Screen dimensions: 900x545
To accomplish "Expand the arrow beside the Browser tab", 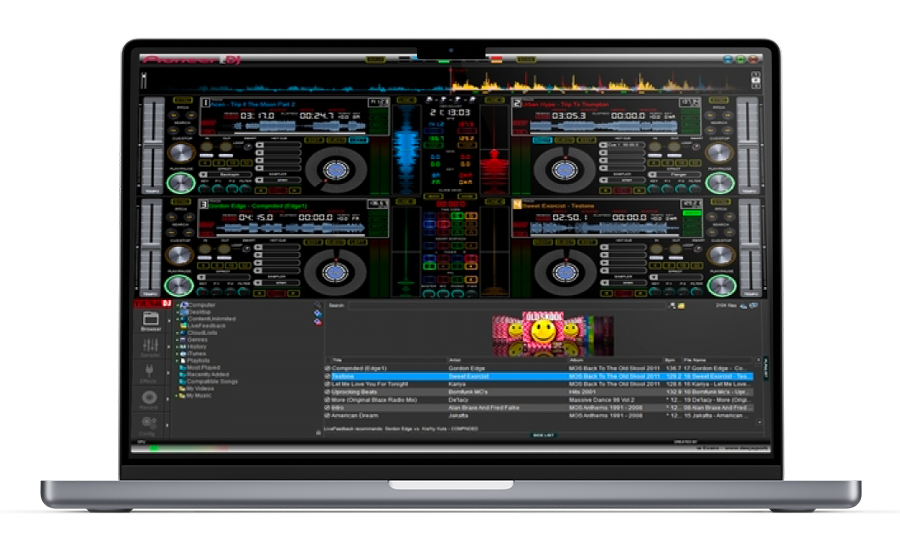I will [168, 321].
